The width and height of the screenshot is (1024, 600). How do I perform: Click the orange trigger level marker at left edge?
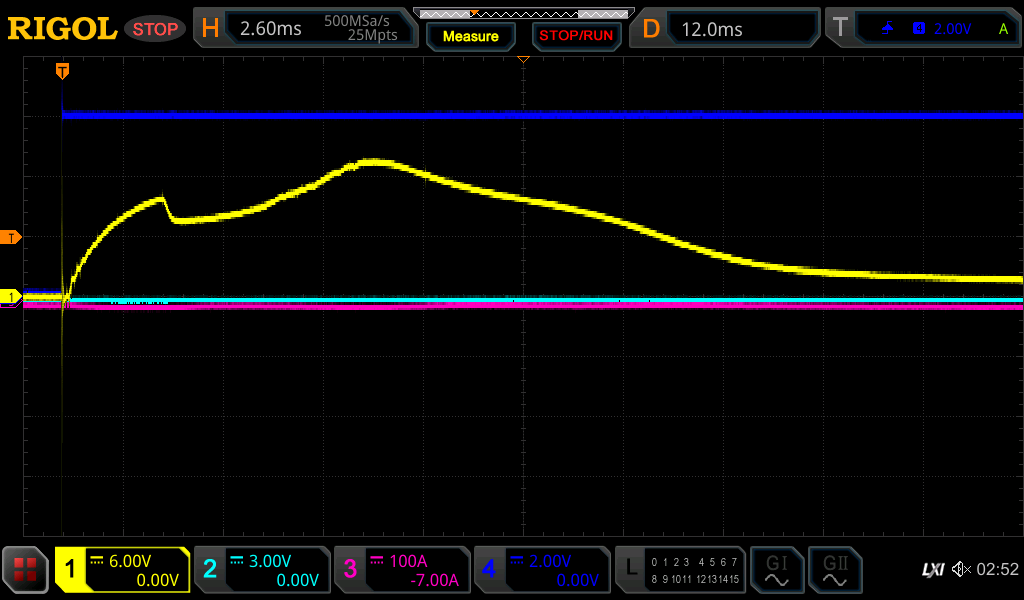click(x=11, y=237)
